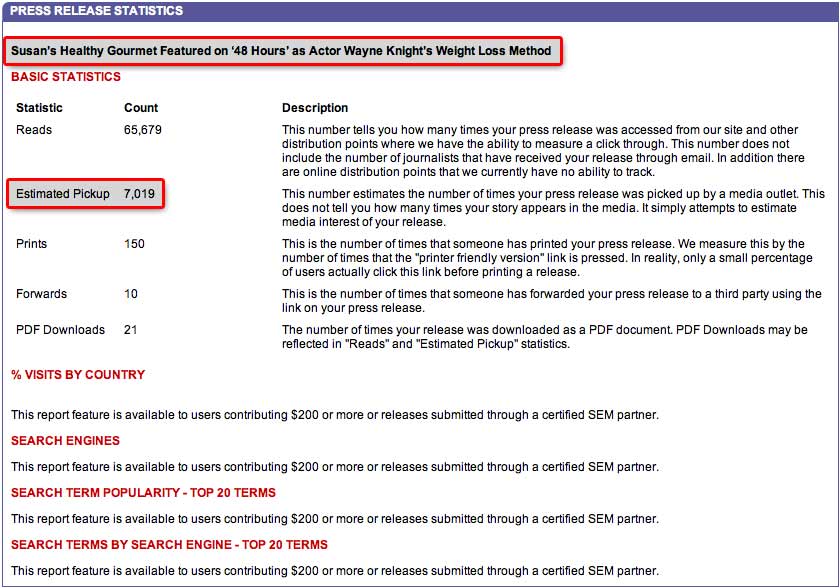Click the Estimated Pickup description paragraph

point(553,208)
